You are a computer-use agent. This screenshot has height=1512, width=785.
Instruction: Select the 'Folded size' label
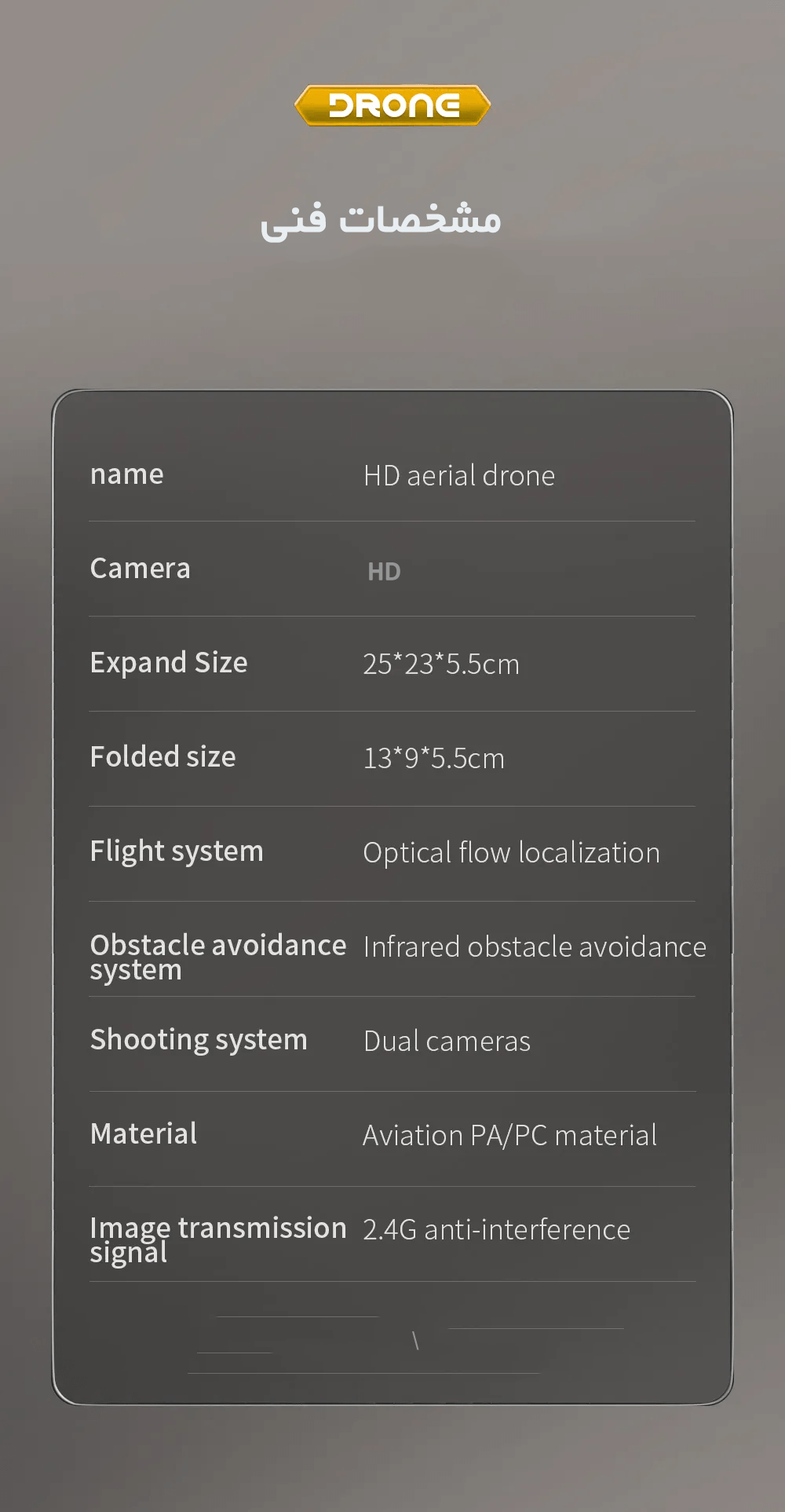pos(163,757)
